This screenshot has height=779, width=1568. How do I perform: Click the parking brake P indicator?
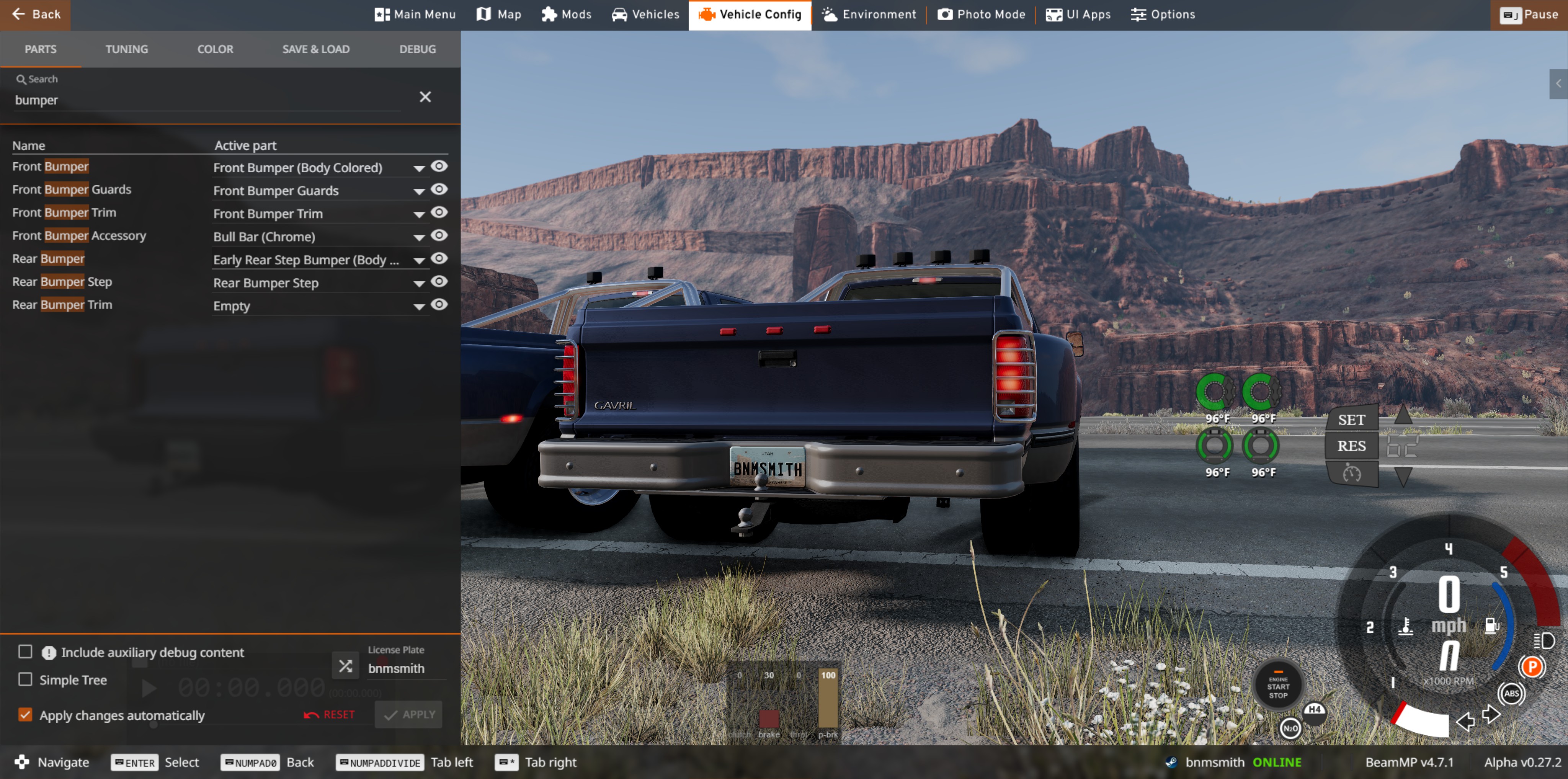click(1532, 667)
